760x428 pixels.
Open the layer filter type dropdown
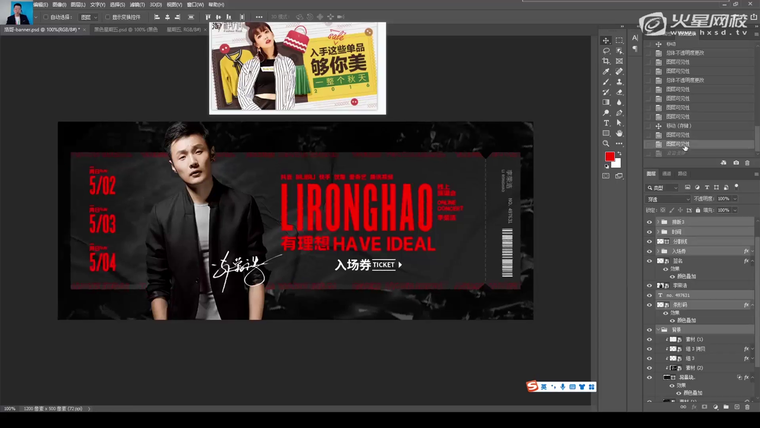665,187
